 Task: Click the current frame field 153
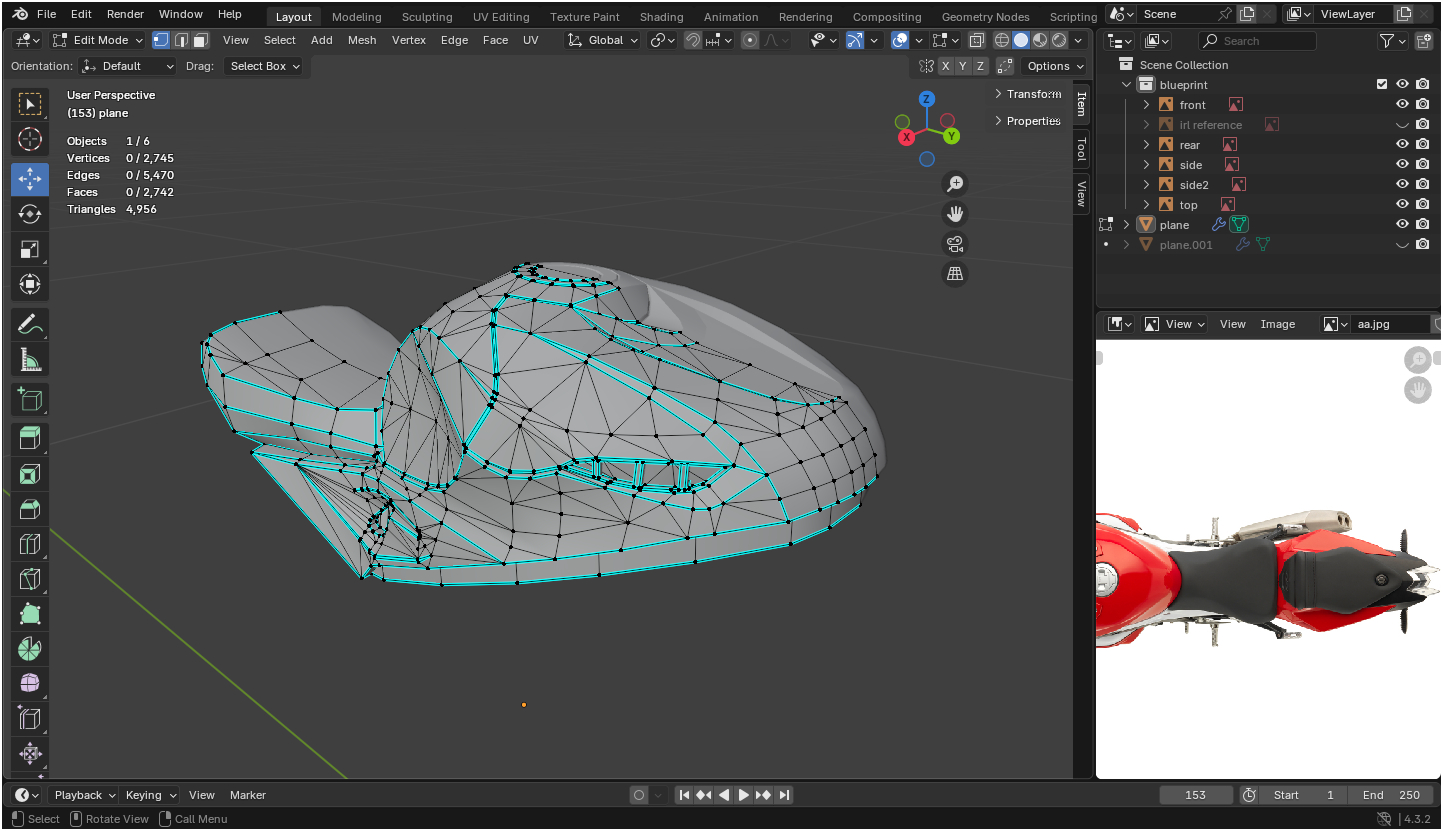(1195, 795)
